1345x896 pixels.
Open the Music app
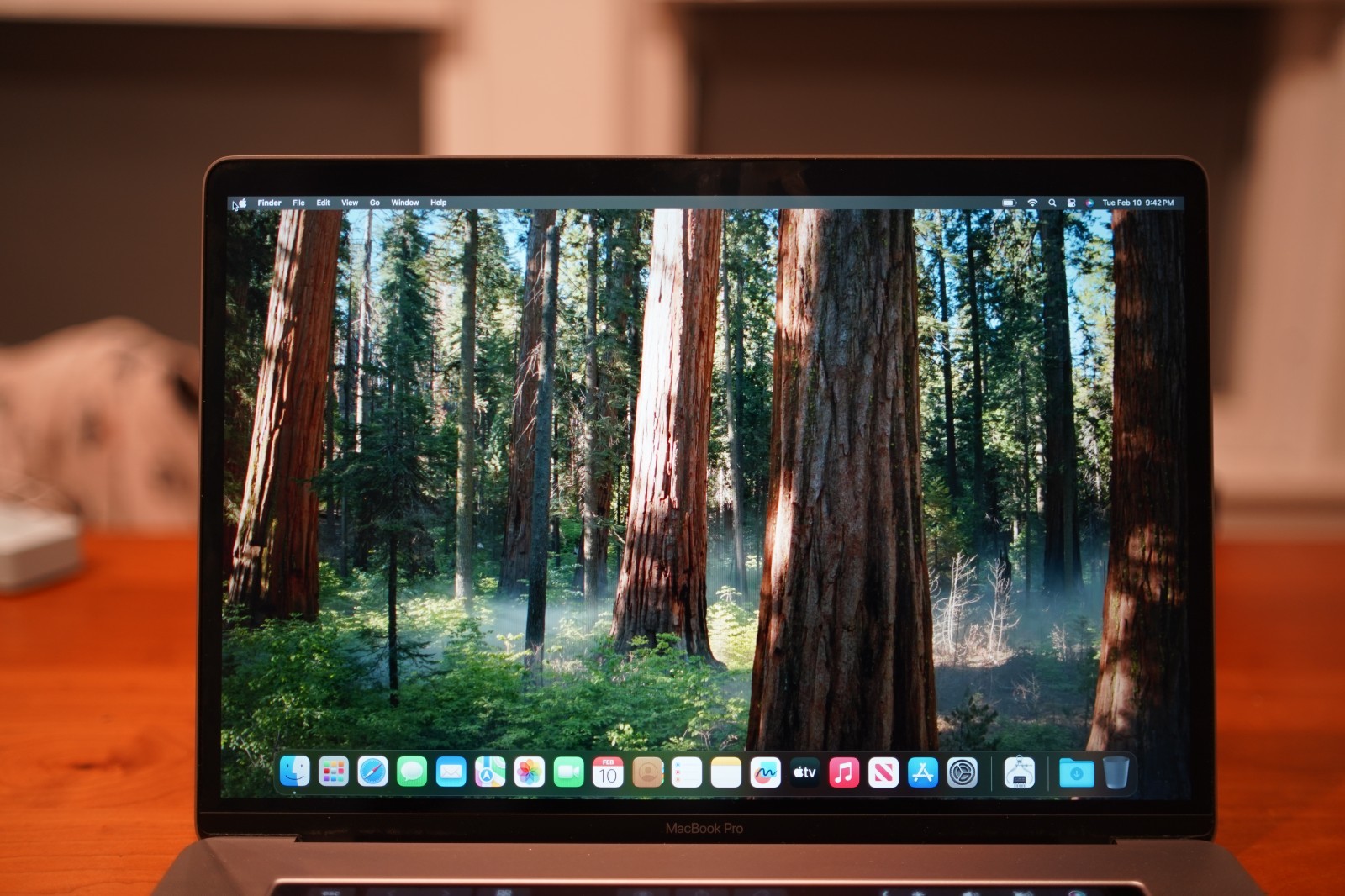click(x=844, y=772)
